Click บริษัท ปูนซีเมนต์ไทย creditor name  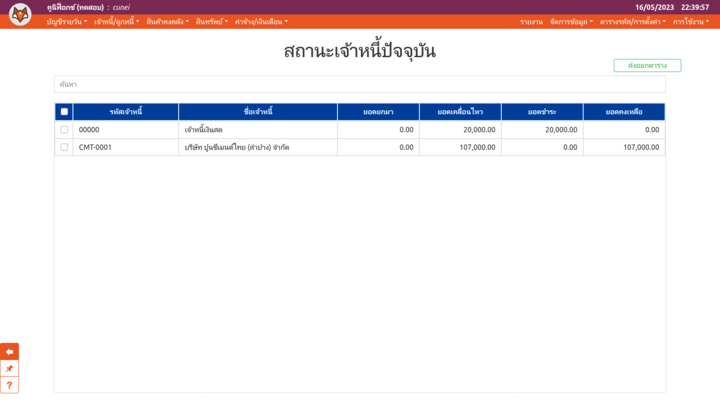(x=236, y=147)
